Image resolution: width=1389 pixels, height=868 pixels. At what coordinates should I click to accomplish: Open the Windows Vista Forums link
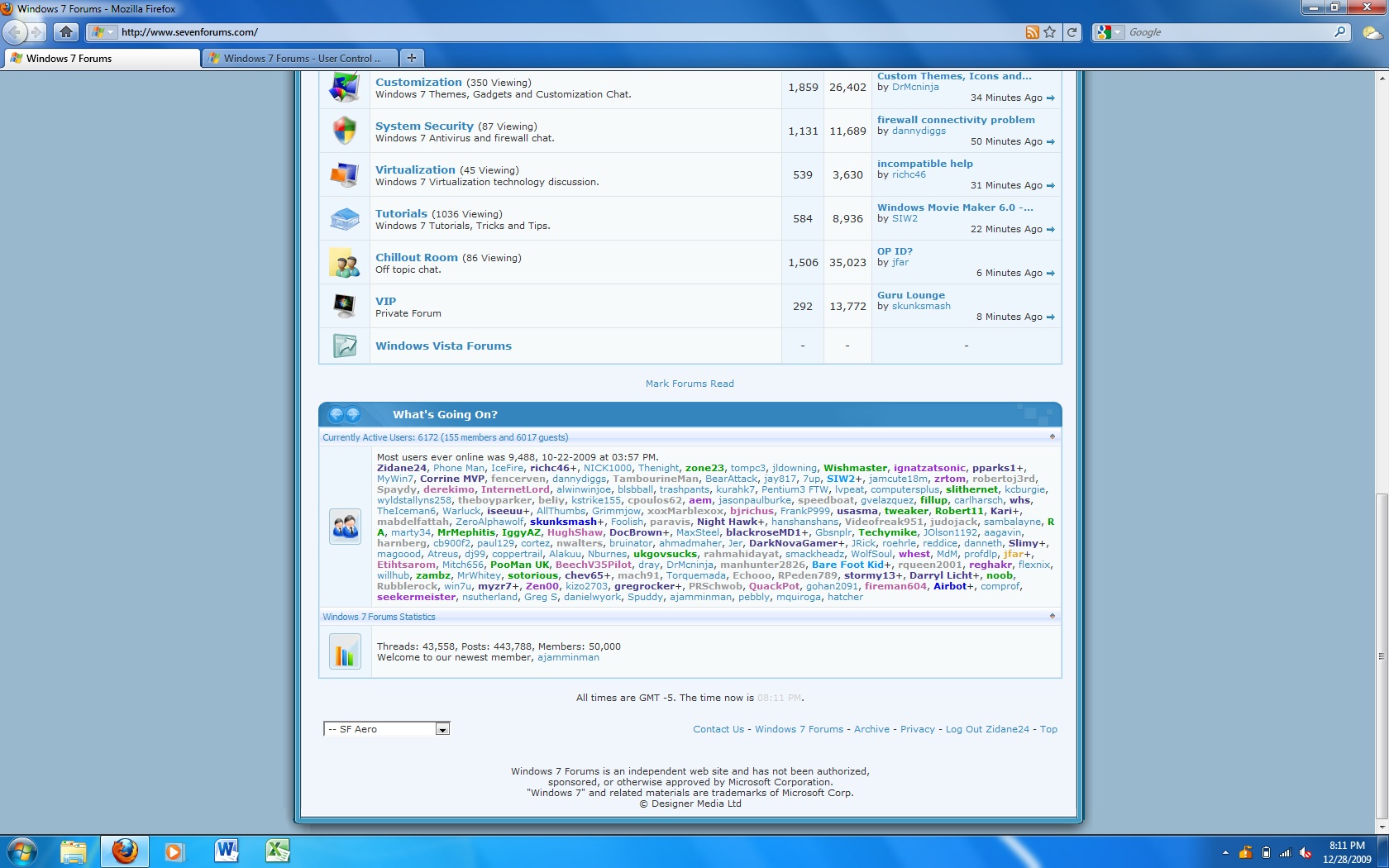[443, 346]
